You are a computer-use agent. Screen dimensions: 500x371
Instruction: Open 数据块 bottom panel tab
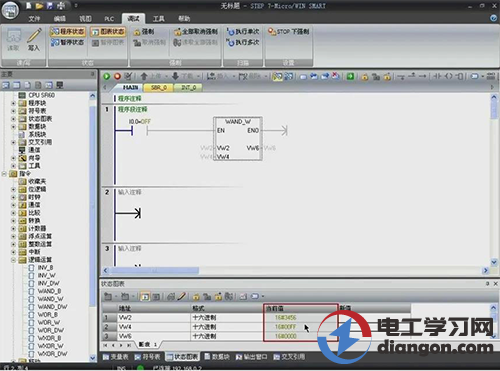click(x=217, y=357)
